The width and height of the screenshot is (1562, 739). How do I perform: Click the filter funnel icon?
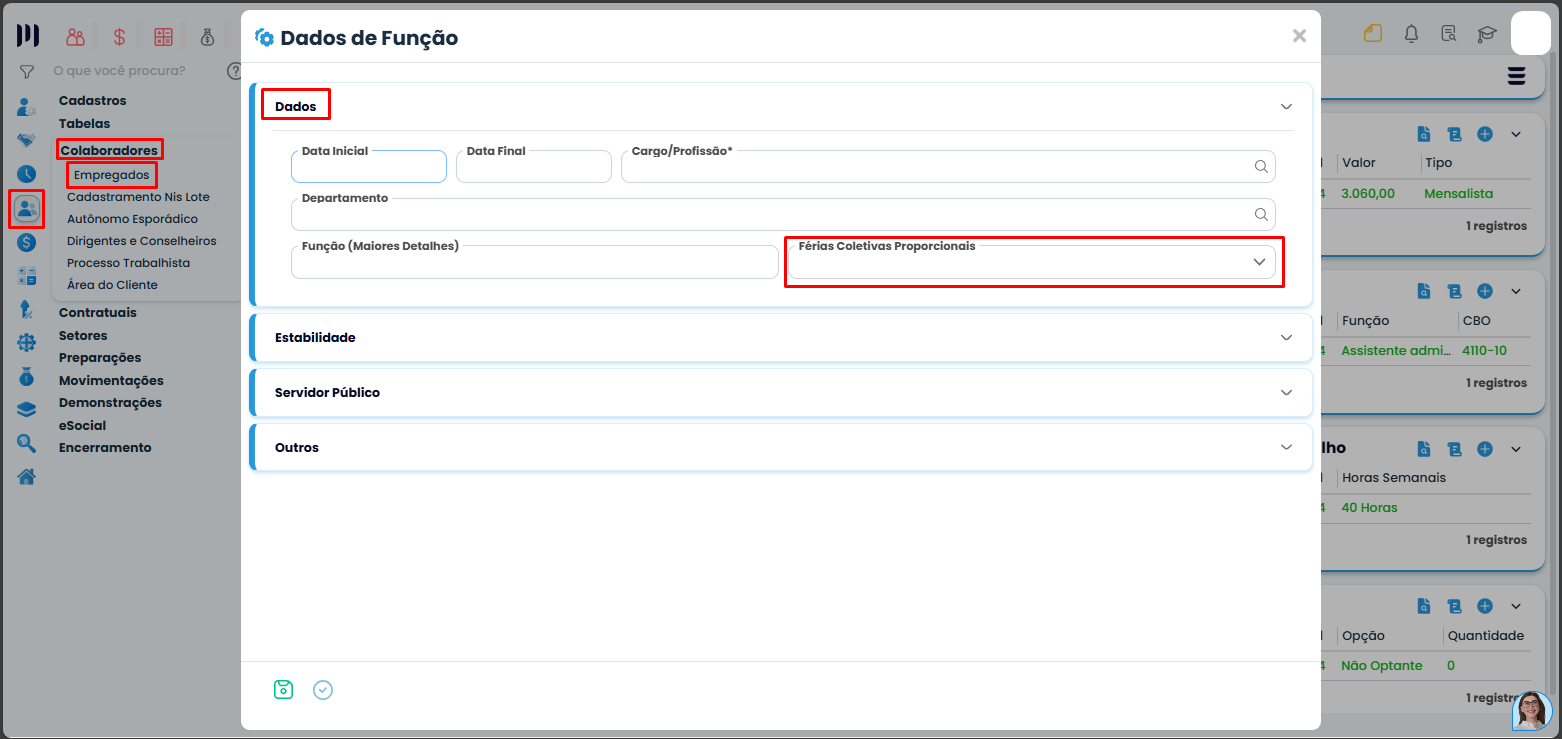coord(27,72)
